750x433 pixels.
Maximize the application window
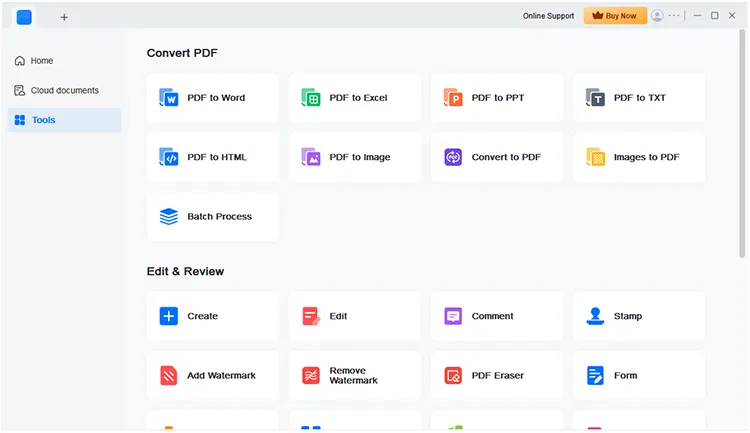pos(715,16)
